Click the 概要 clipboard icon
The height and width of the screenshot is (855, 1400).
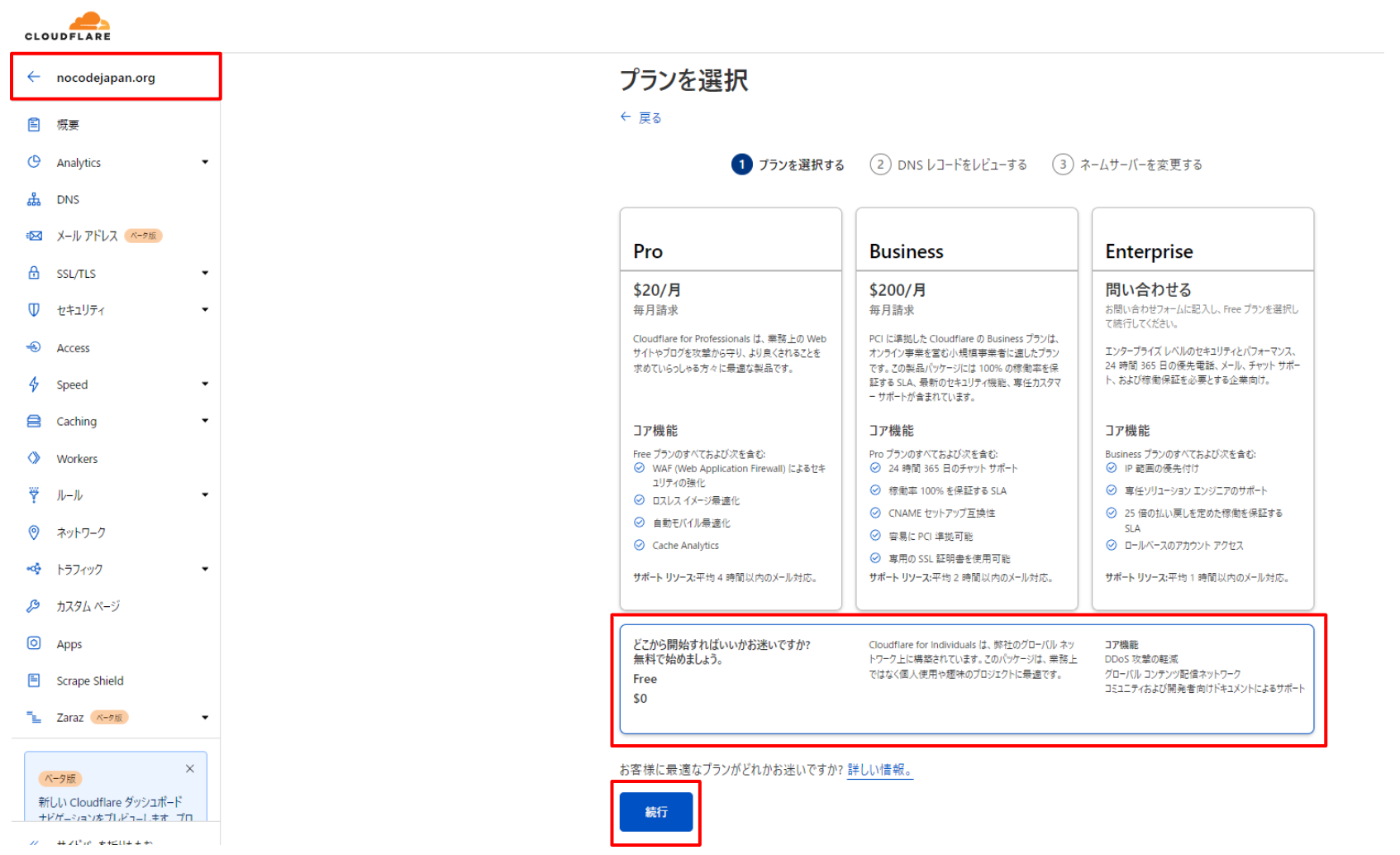click(x=34, y=125)
